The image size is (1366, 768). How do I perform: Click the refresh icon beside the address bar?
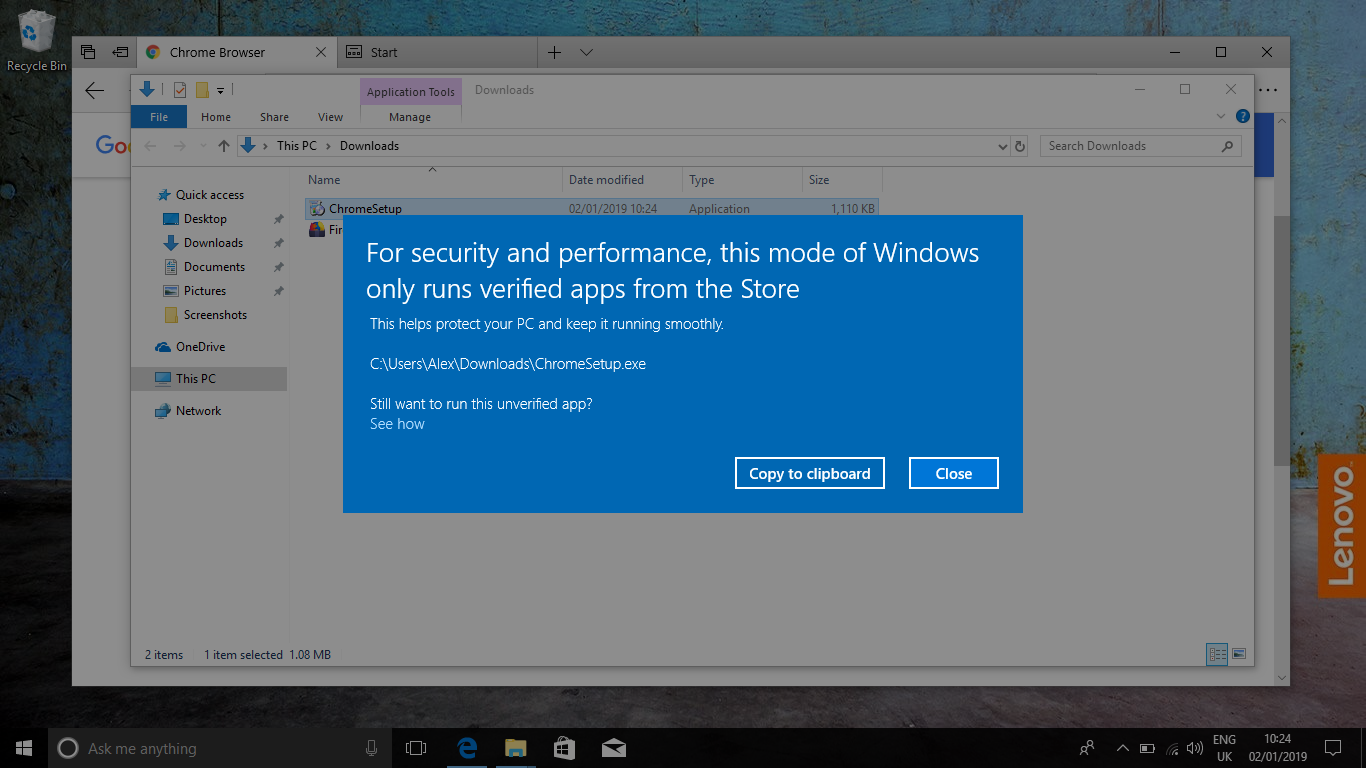(1020, 145)
